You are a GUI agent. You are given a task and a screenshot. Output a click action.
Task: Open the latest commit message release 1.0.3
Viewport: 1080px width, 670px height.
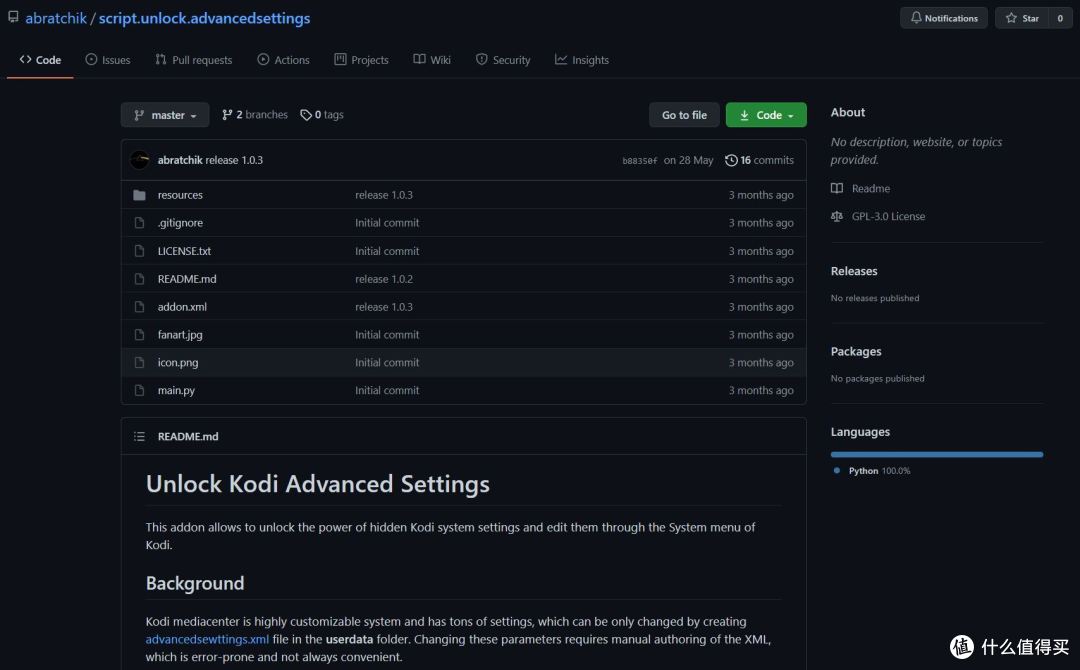pos(234,160)
